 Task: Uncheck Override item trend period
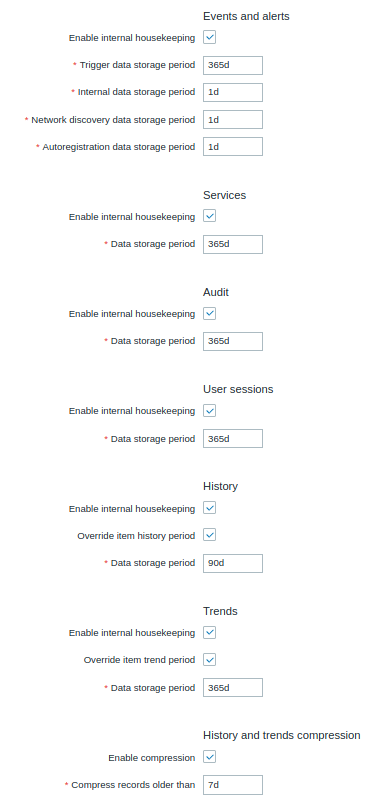(x=209, y=660)
